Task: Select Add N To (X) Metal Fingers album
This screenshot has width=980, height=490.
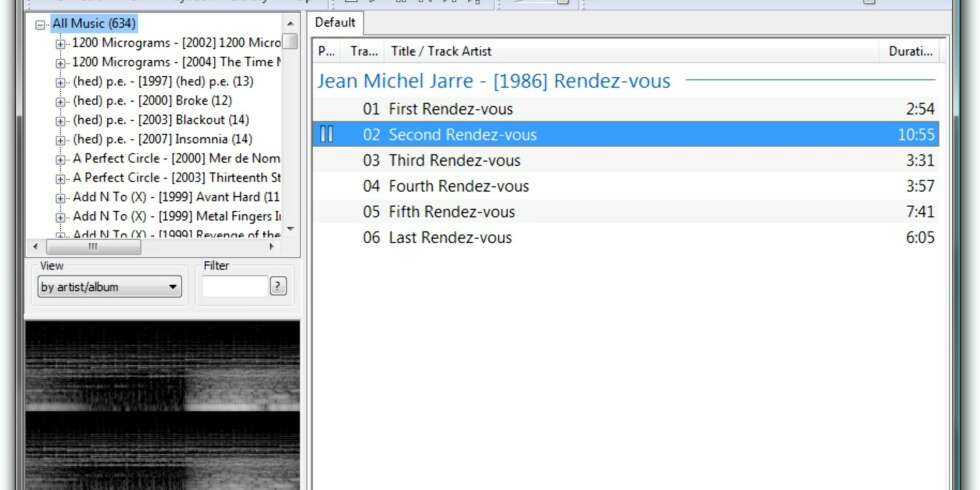Action: [x=176, y=216]
